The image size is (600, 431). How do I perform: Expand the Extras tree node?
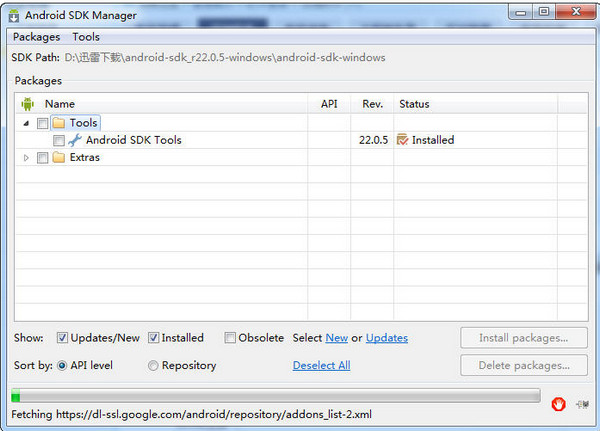click(26, 157)
